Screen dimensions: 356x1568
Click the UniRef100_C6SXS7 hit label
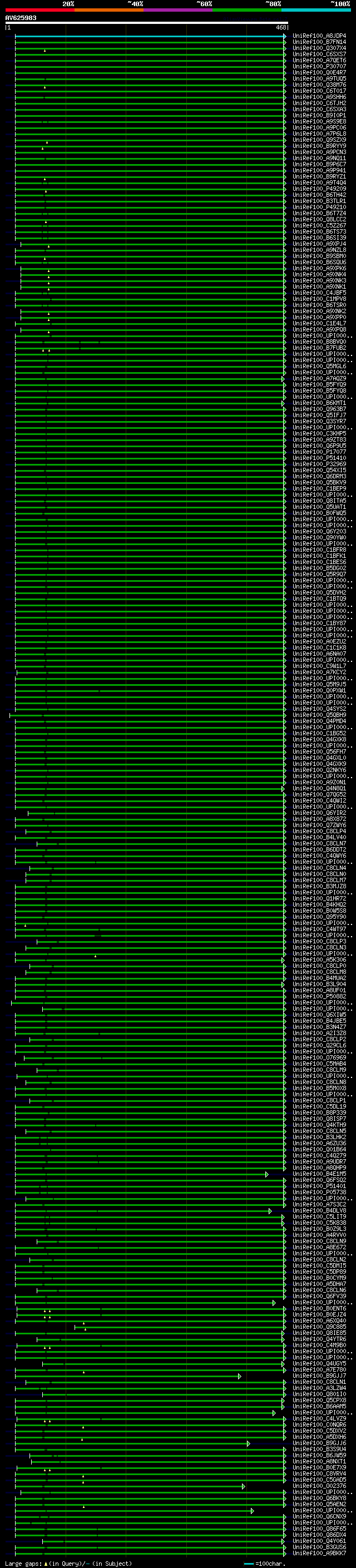(319, 54)
